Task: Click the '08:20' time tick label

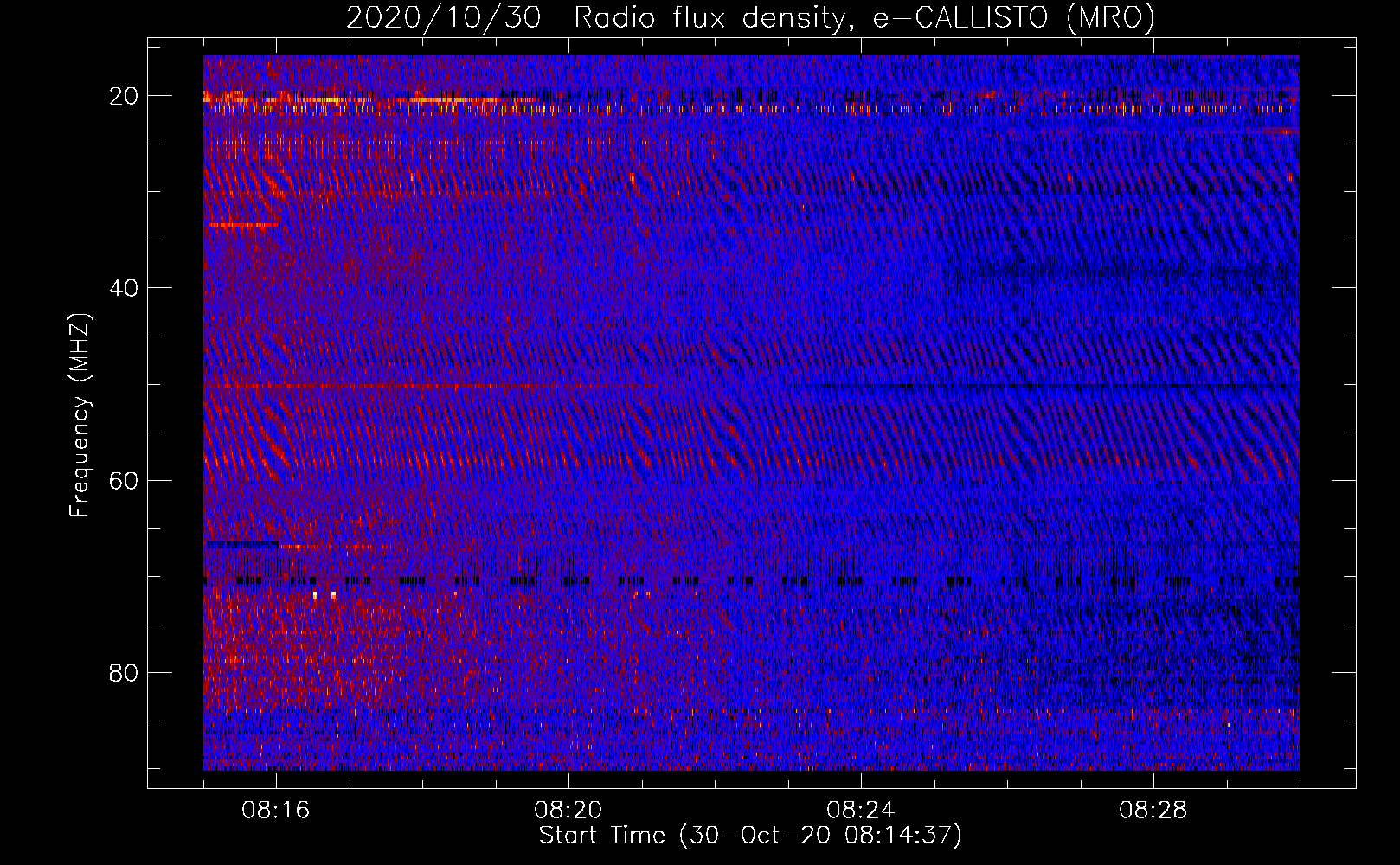Action: coord(568,811)
